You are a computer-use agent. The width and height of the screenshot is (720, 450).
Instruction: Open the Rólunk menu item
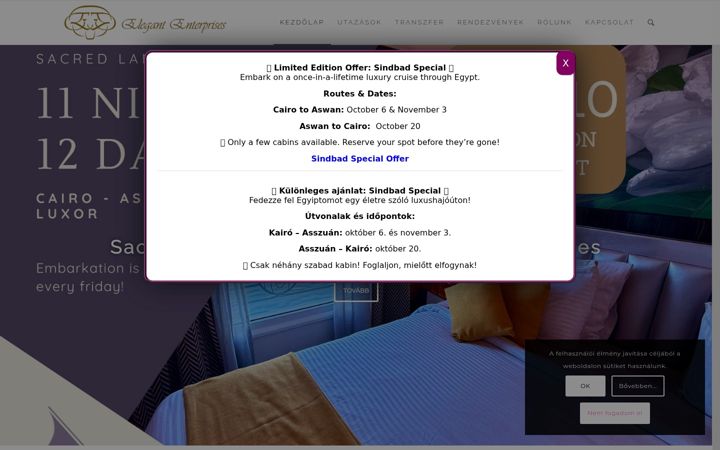[554, 22]
